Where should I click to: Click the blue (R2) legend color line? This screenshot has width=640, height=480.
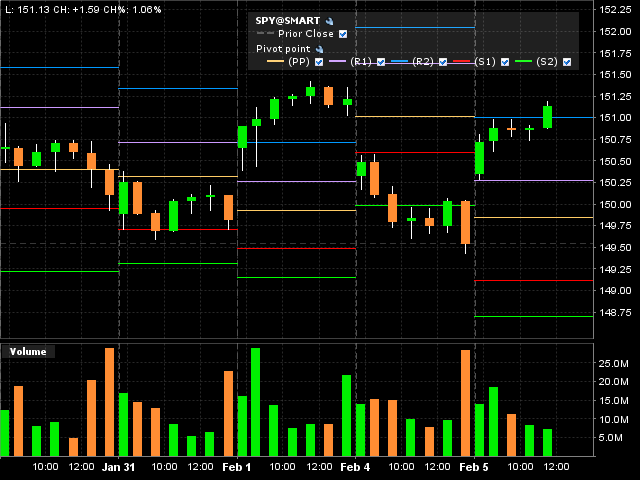399,61
